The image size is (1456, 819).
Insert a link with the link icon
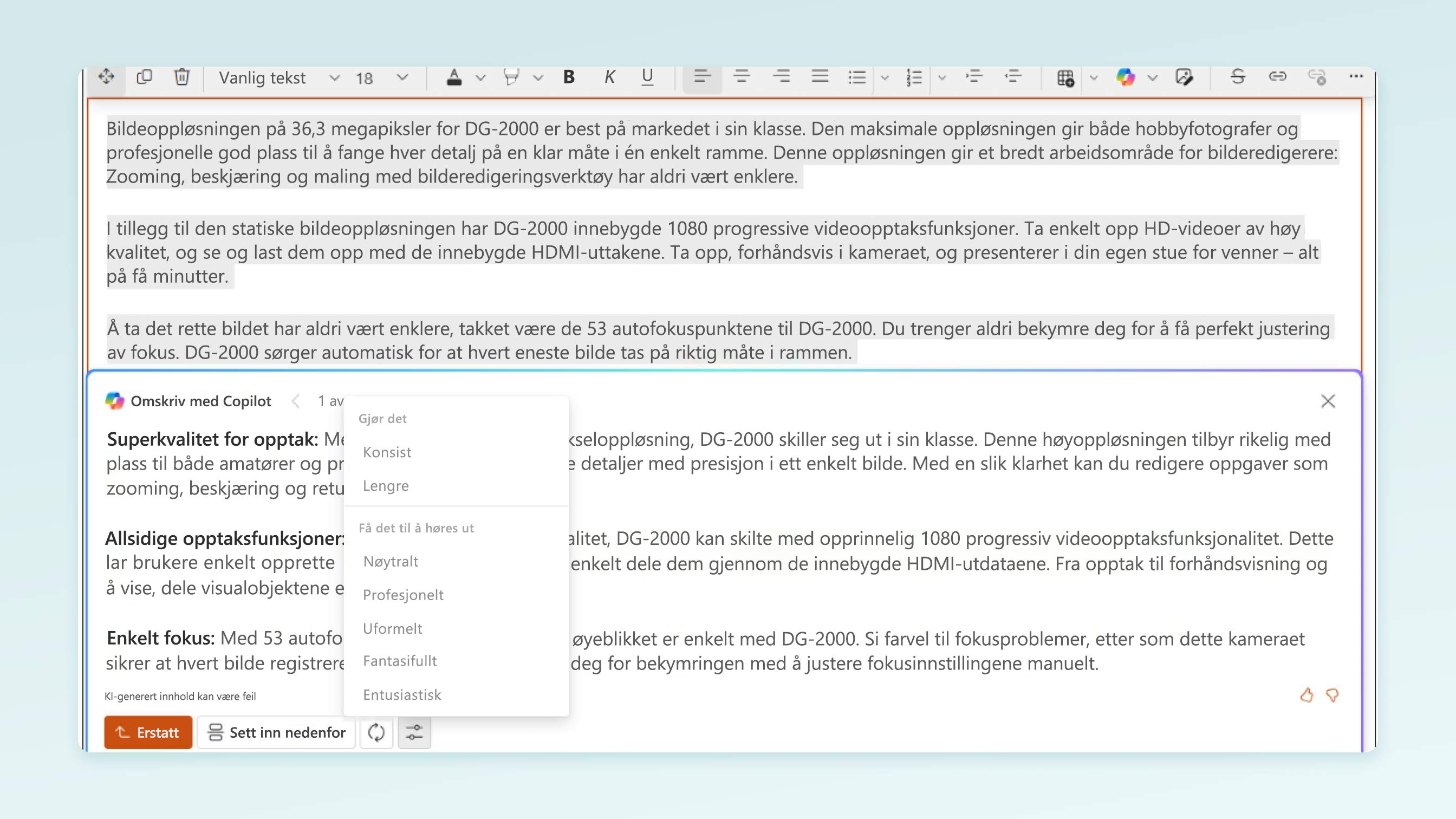[1277, 76]
